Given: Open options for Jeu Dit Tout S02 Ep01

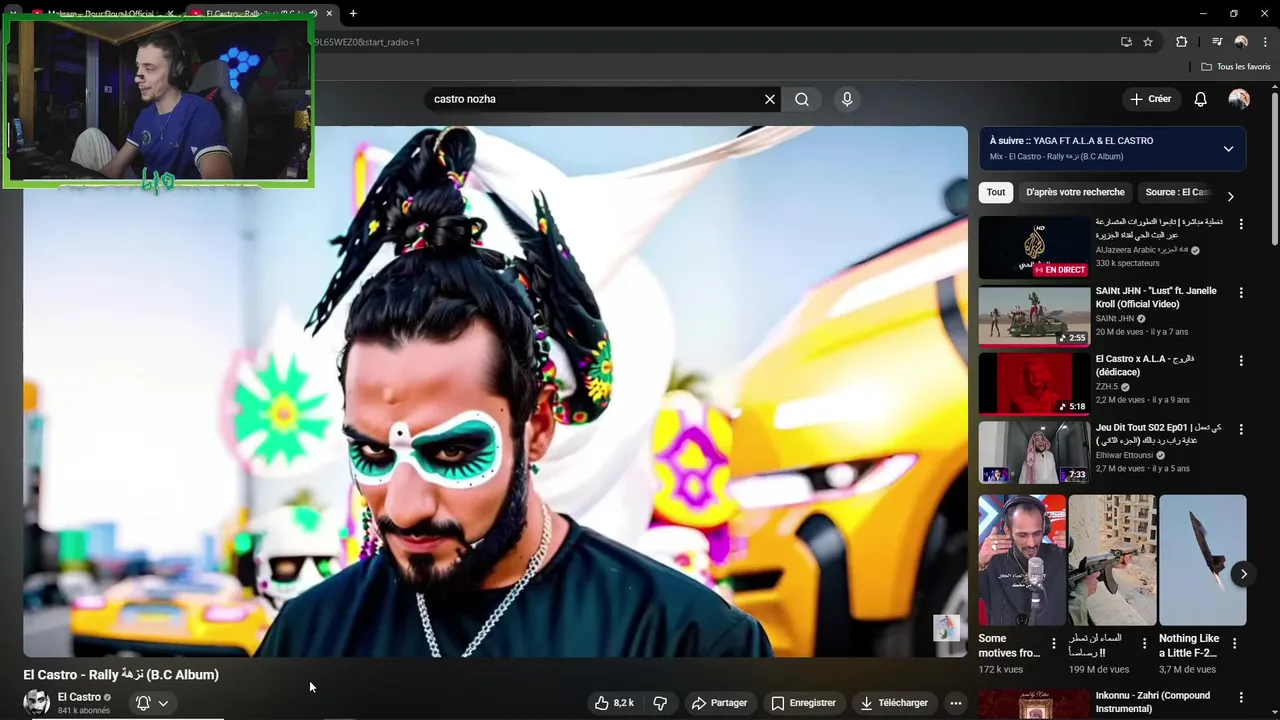Looking at the screenshot, I should (1241, 429).
